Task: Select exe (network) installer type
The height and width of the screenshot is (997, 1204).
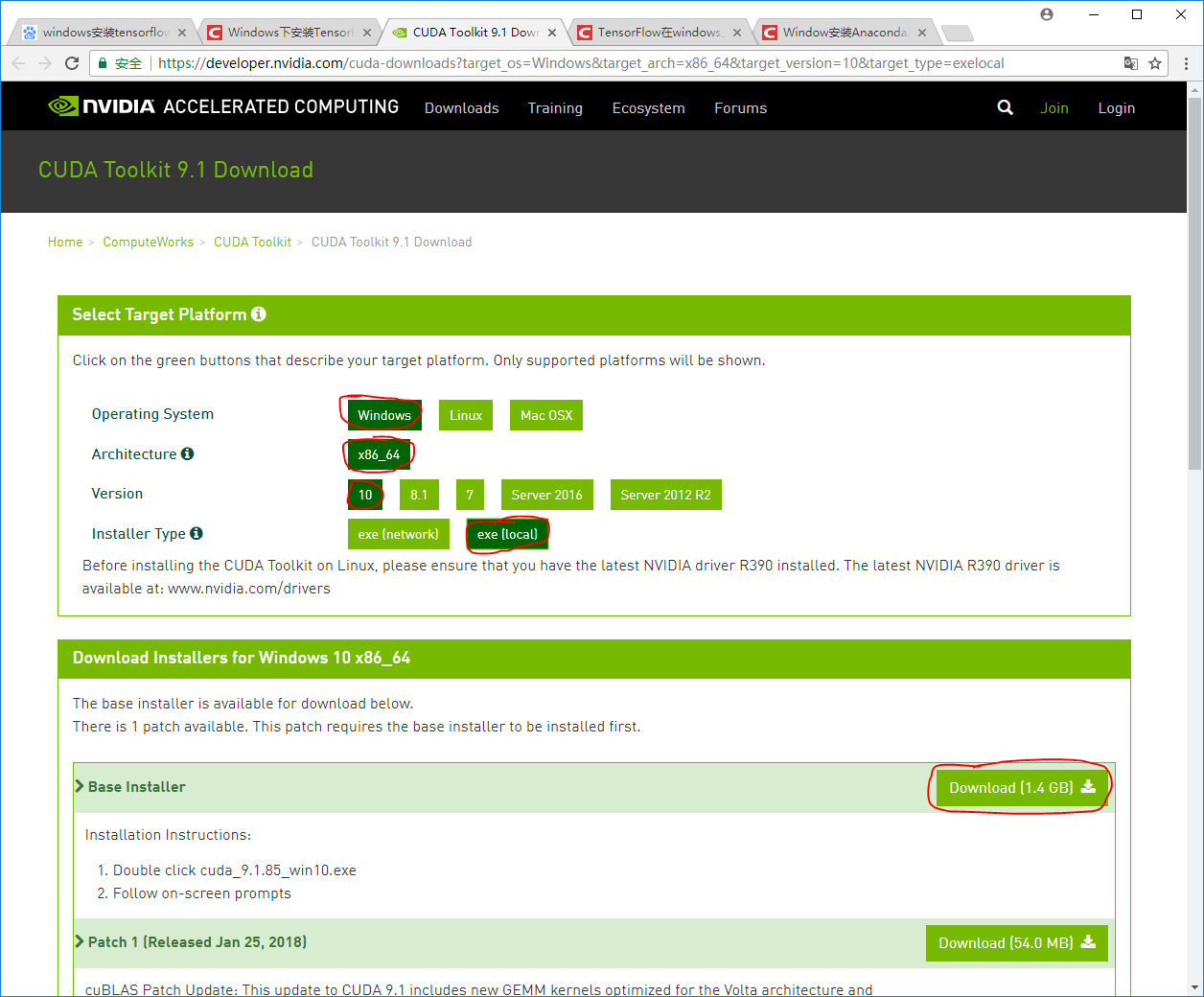Action: [398, 534]
